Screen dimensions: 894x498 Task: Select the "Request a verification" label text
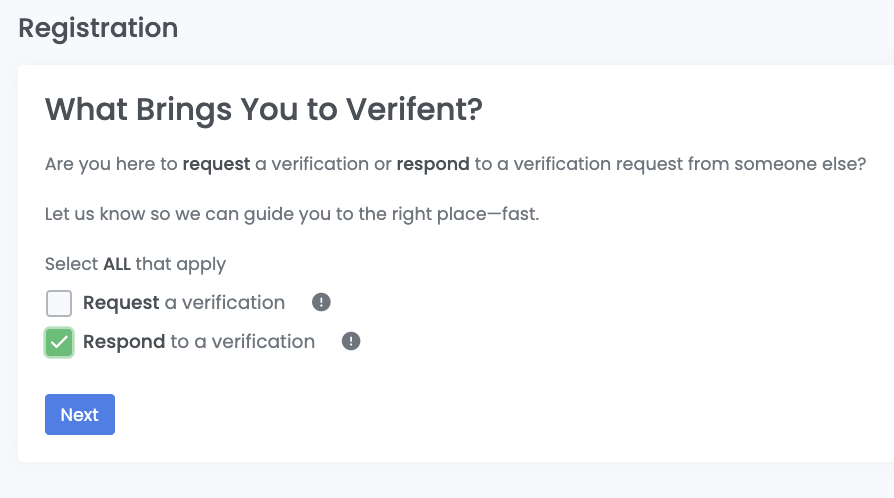pos(184,302)
